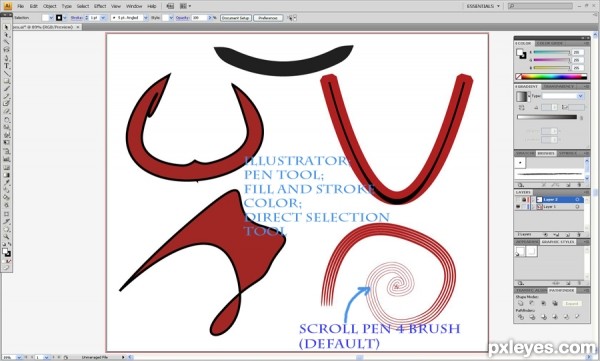Open the Essentials workspace switcher

pos(483,6)
